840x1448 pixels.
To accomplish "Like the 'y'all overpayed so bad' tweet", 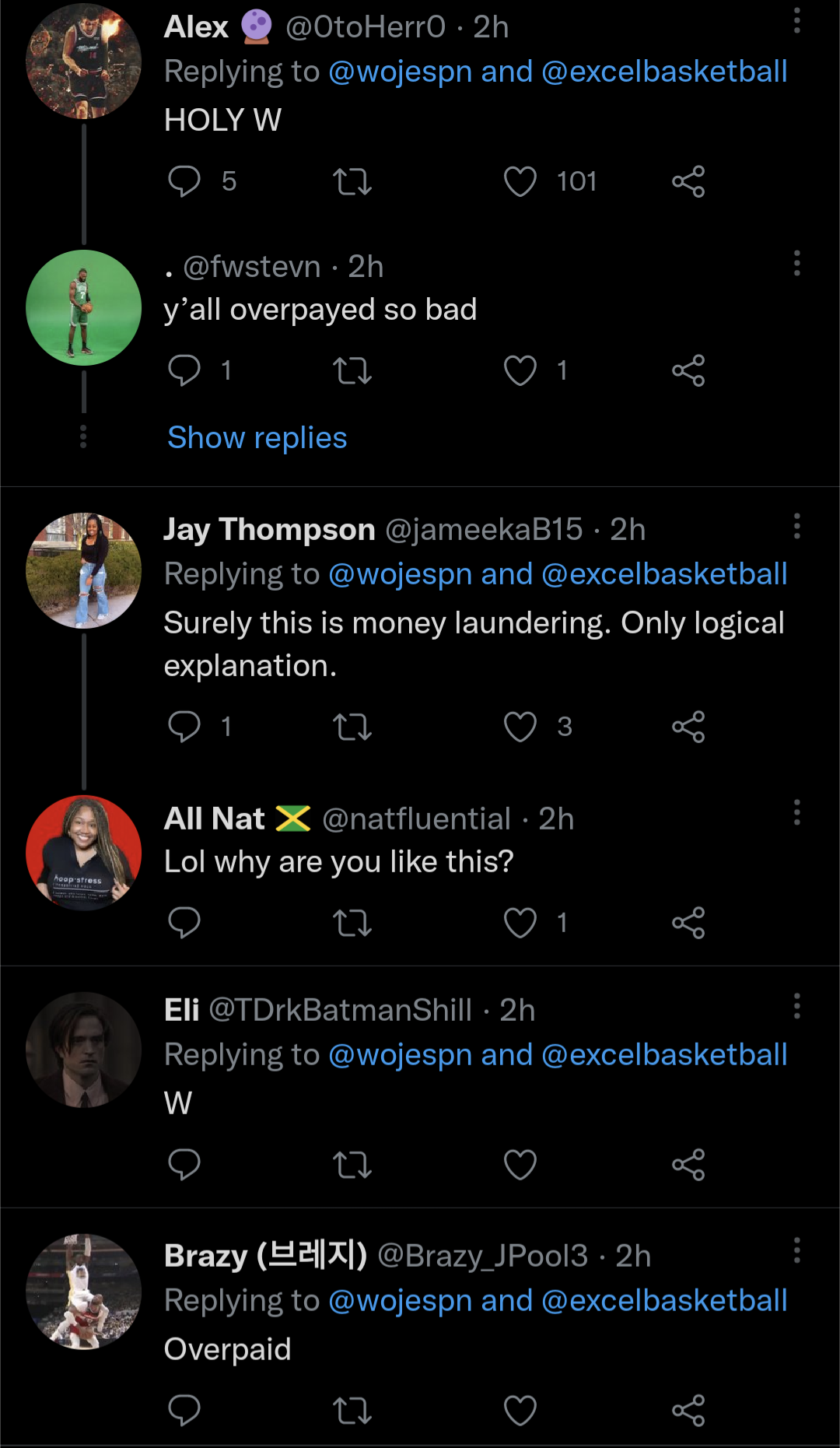I will [x=520, y=371].
